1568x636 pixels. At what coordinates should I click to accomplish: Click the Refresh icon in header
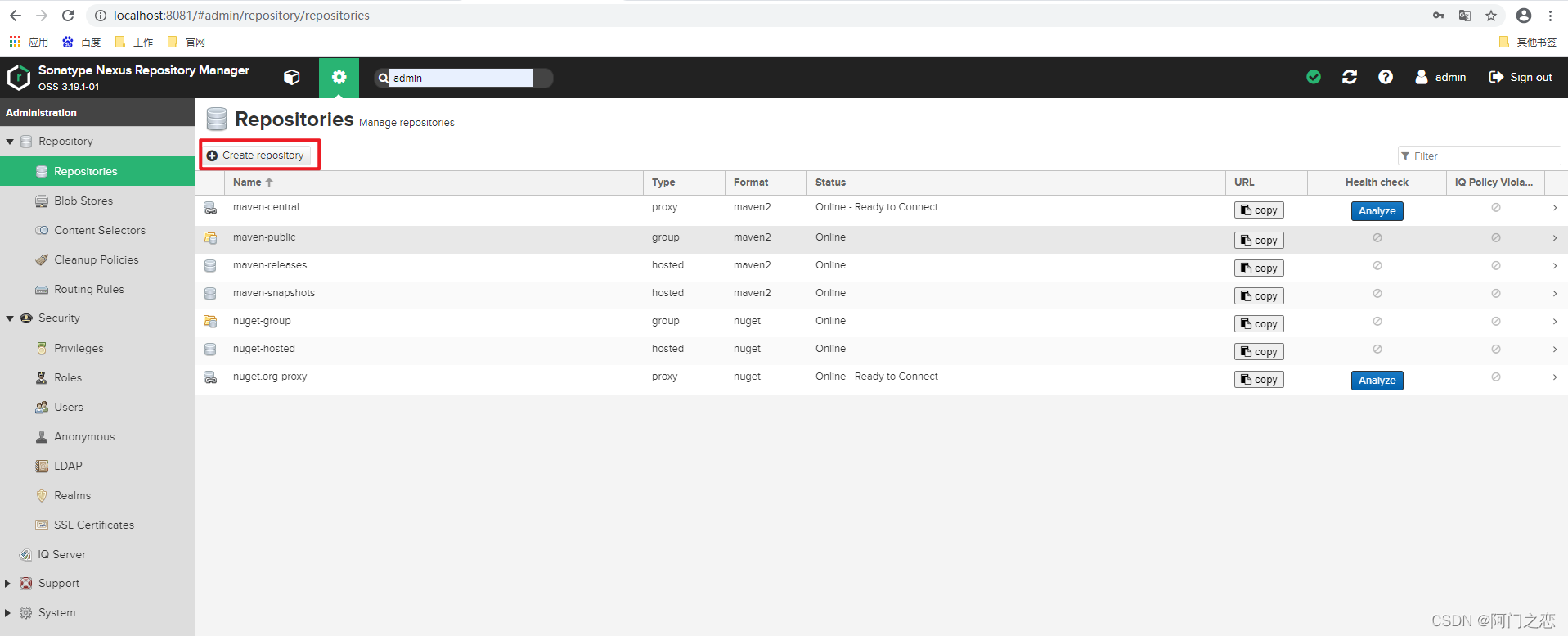coord(1350,77)
